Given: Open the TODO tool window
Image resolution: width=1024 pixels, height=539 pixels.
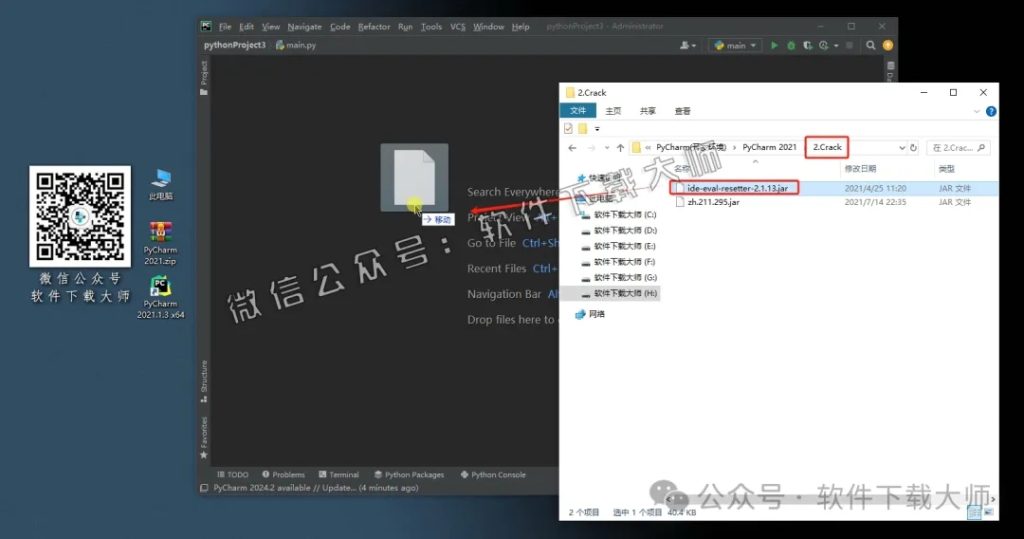Looking at the screenshot, I should click(232, 474).
